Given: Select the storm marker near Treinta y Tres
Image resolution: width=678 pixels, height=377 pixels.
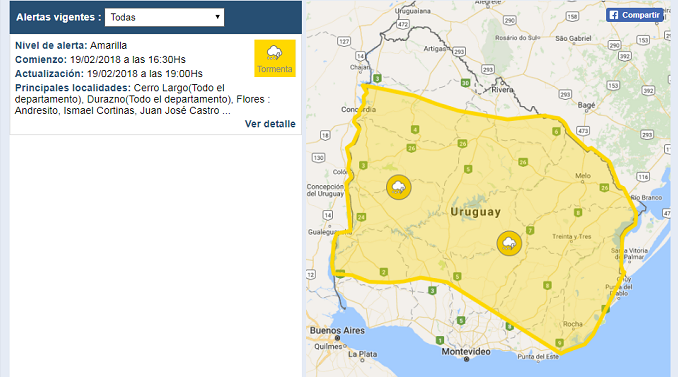Looking at the screenshot, I should (509, 243).
